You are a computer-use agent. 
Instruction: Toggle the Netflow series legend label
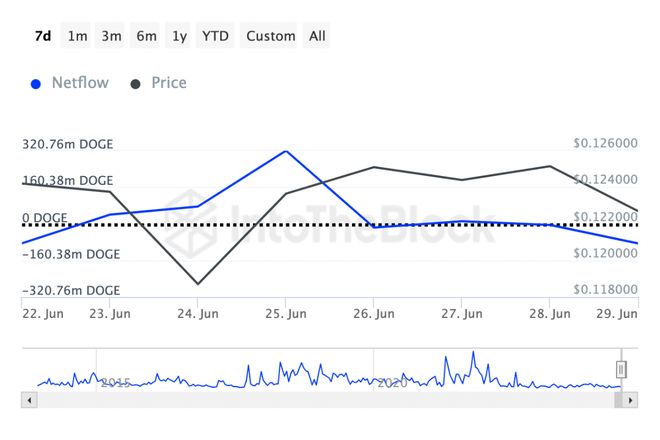point(80,83)
